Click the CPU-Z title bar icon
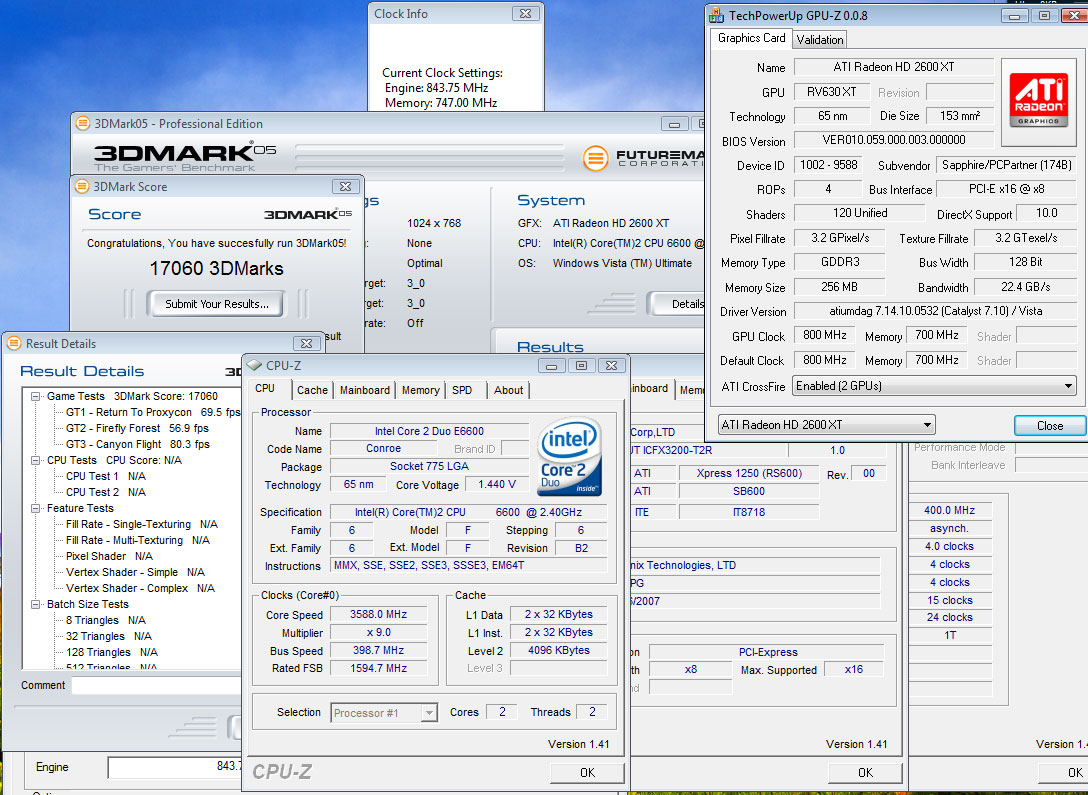1088x795 pixels. click(254, 365)
